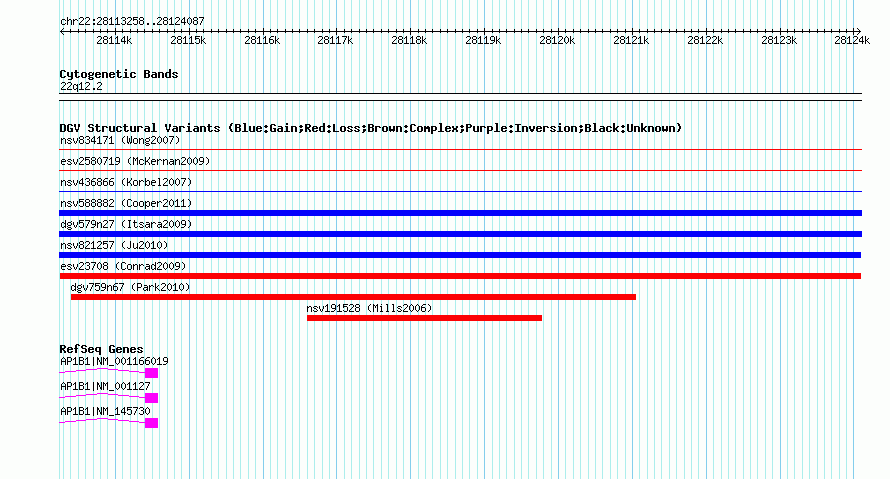
Task: Click the magenta exon box of NM_145730
Action: [x=152, y=423]
